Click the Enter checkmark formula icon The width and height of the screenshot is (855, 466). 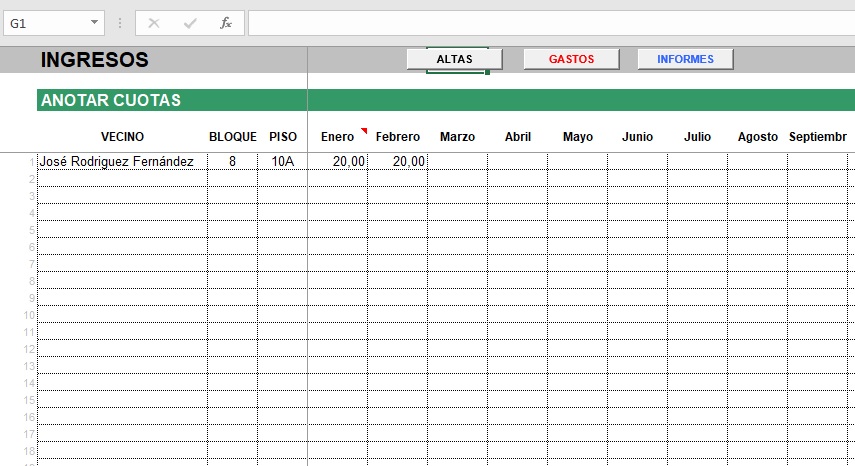click(x=190, y=23)
